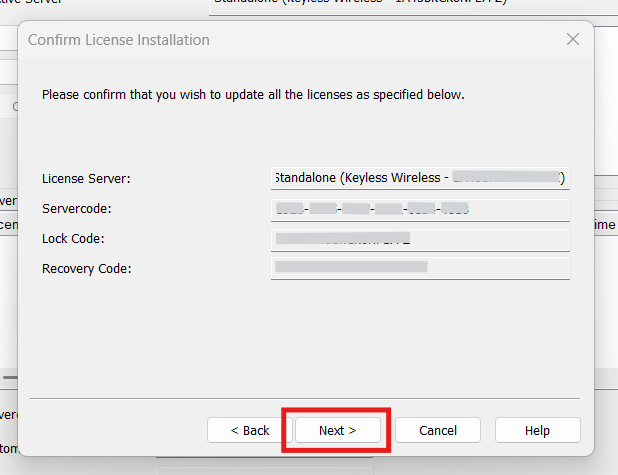Click the "License Server:" label
Image resolution: width=618 pixels, height=475 pixels.
(86, 178)
